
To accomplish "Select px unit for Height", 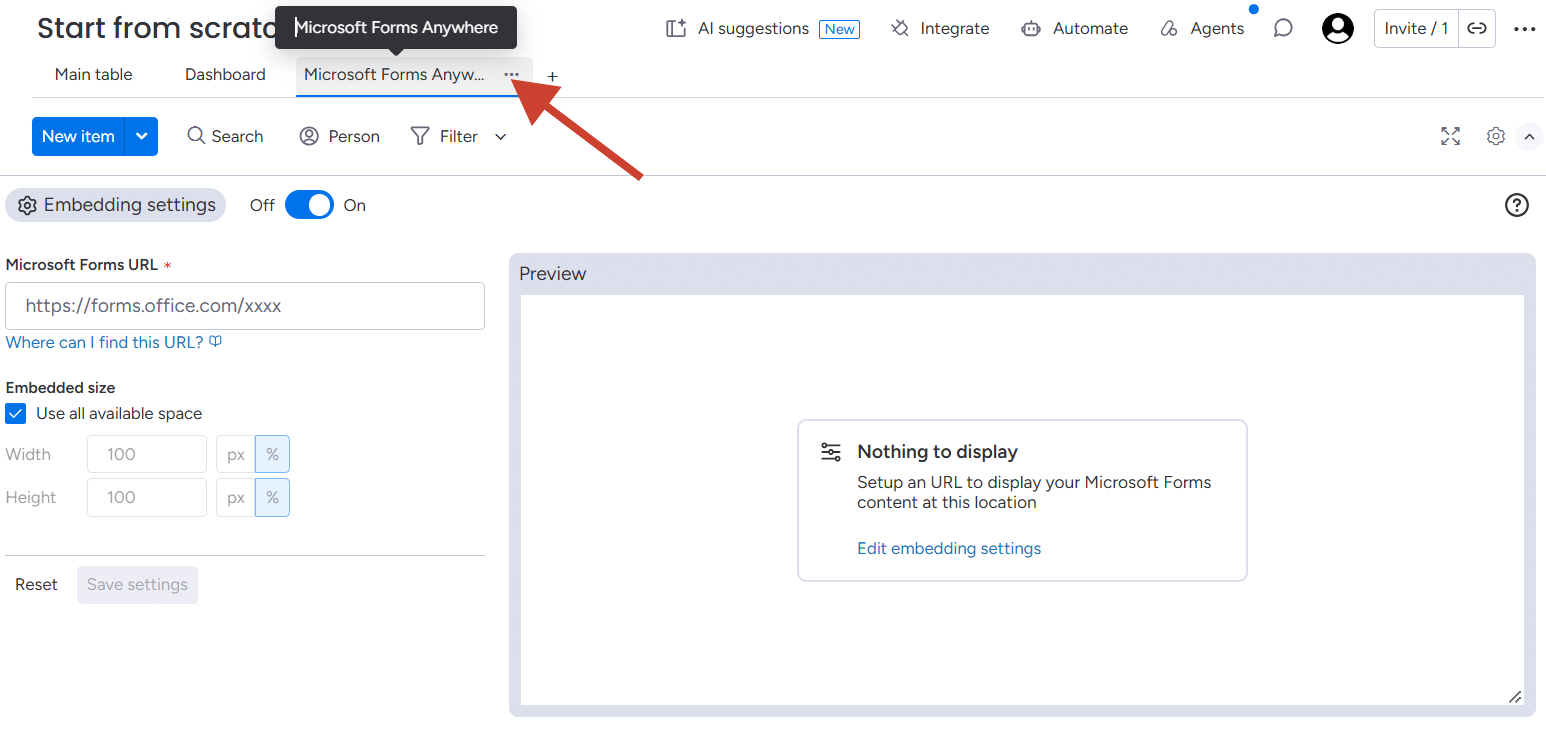I will coord(236,498).
